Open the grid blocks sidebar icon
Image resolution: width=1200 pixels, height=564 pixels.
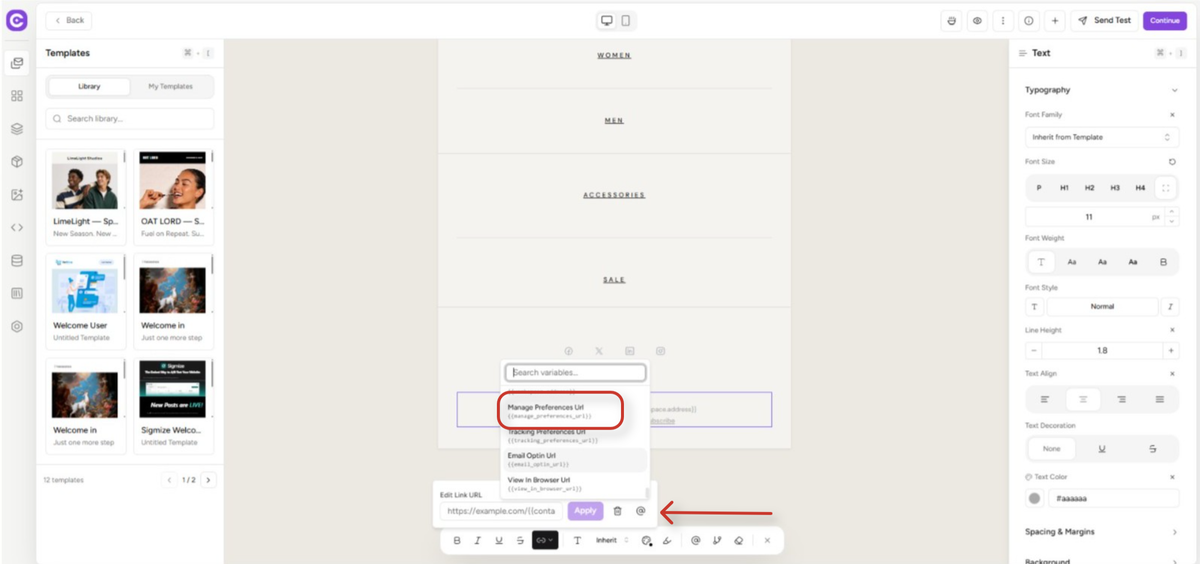coord(17,96)
